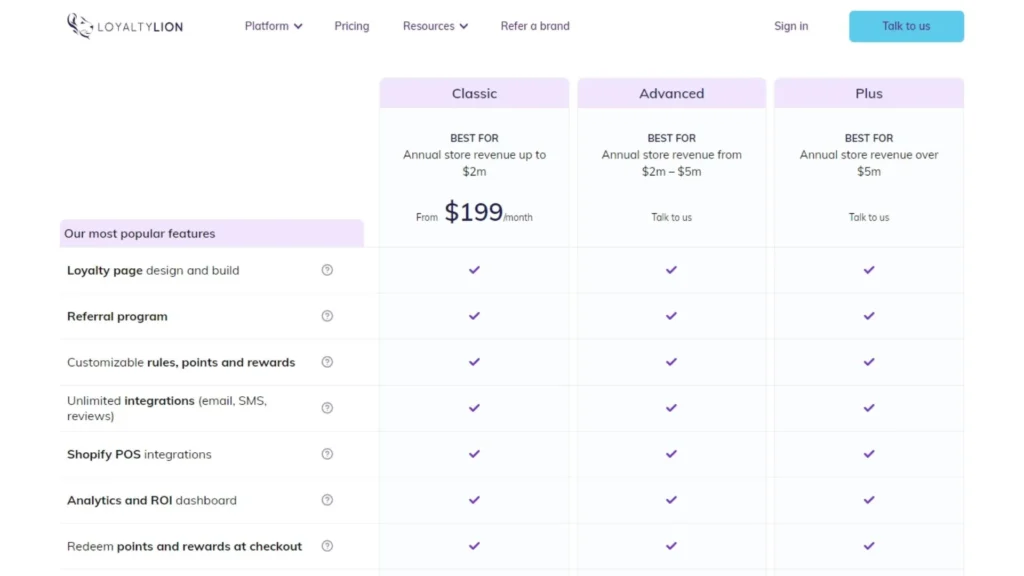This screenshot has width=1024, height=576.
Task: Open the tooltip for Shopify POS integrations
Action: pos(327,454)
